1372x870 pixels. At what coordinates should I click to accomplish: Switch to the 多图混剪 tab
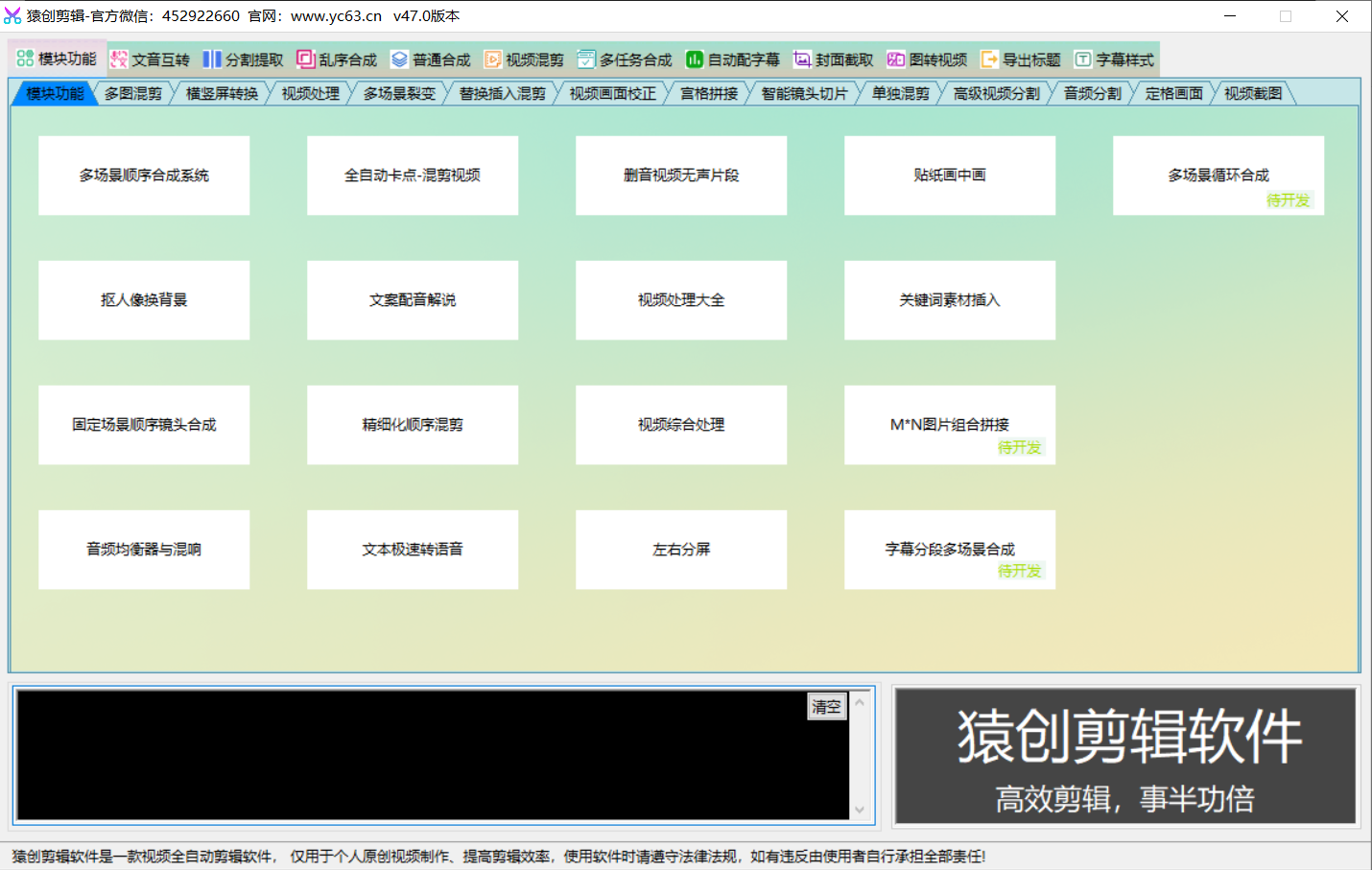(133, 93)
